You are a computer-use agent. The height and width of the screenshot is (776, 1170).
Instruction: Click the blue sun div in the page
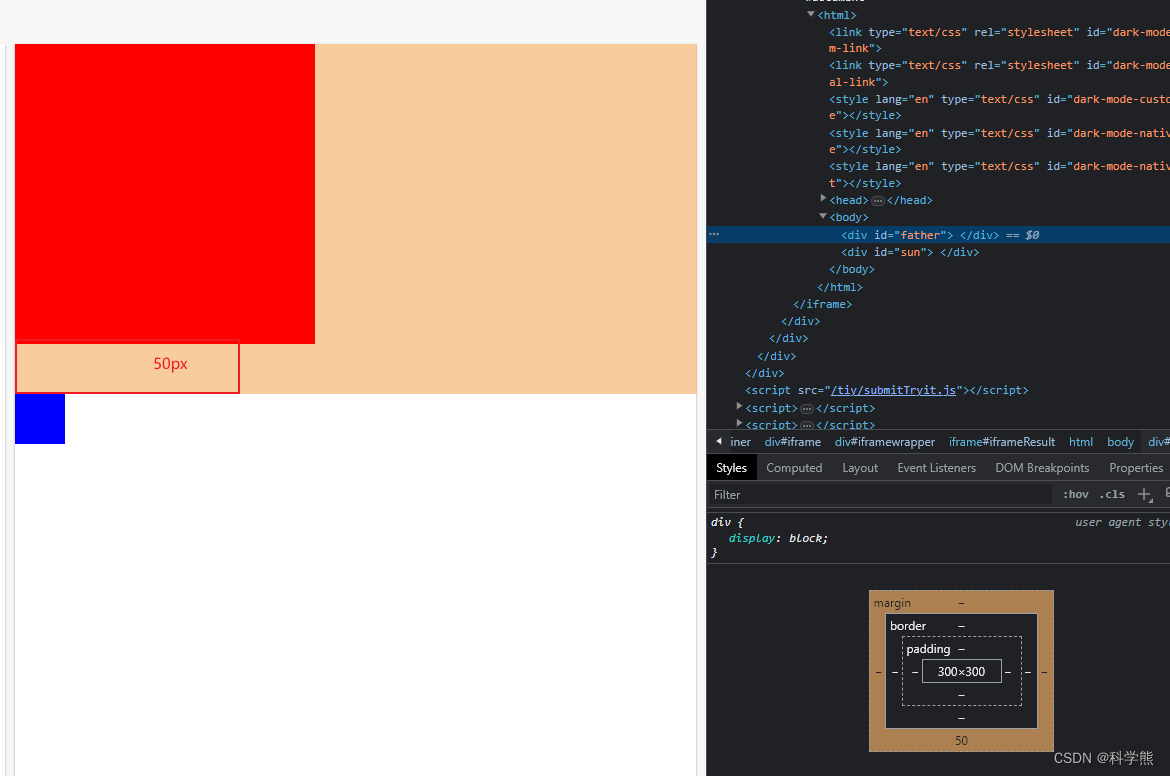coord(40,419)
